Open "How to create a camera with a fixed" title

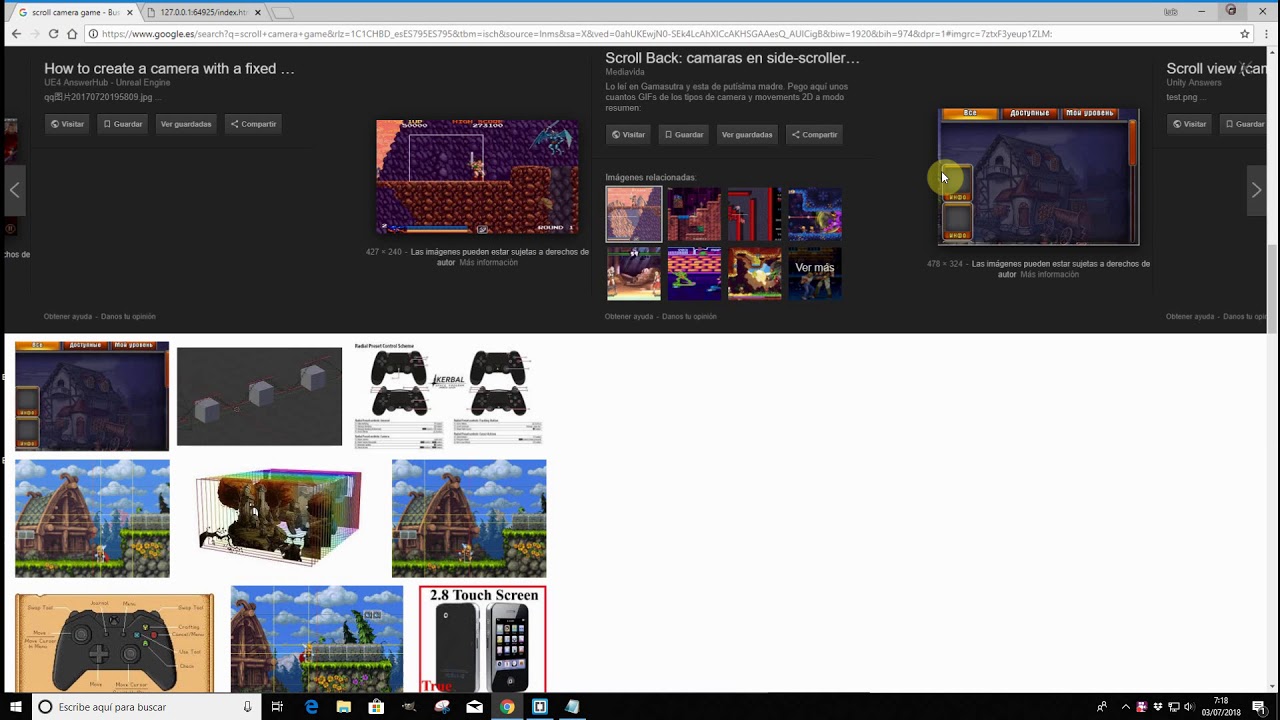[169, 69]
